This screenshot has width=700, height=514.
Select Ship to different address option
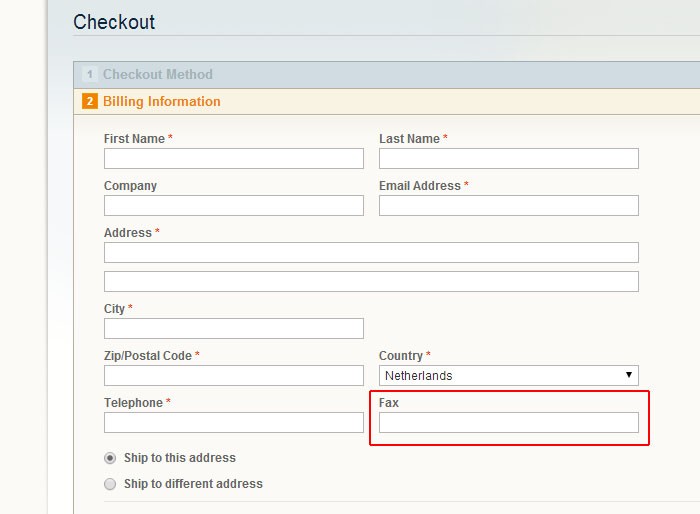click(x=110, y=484)
